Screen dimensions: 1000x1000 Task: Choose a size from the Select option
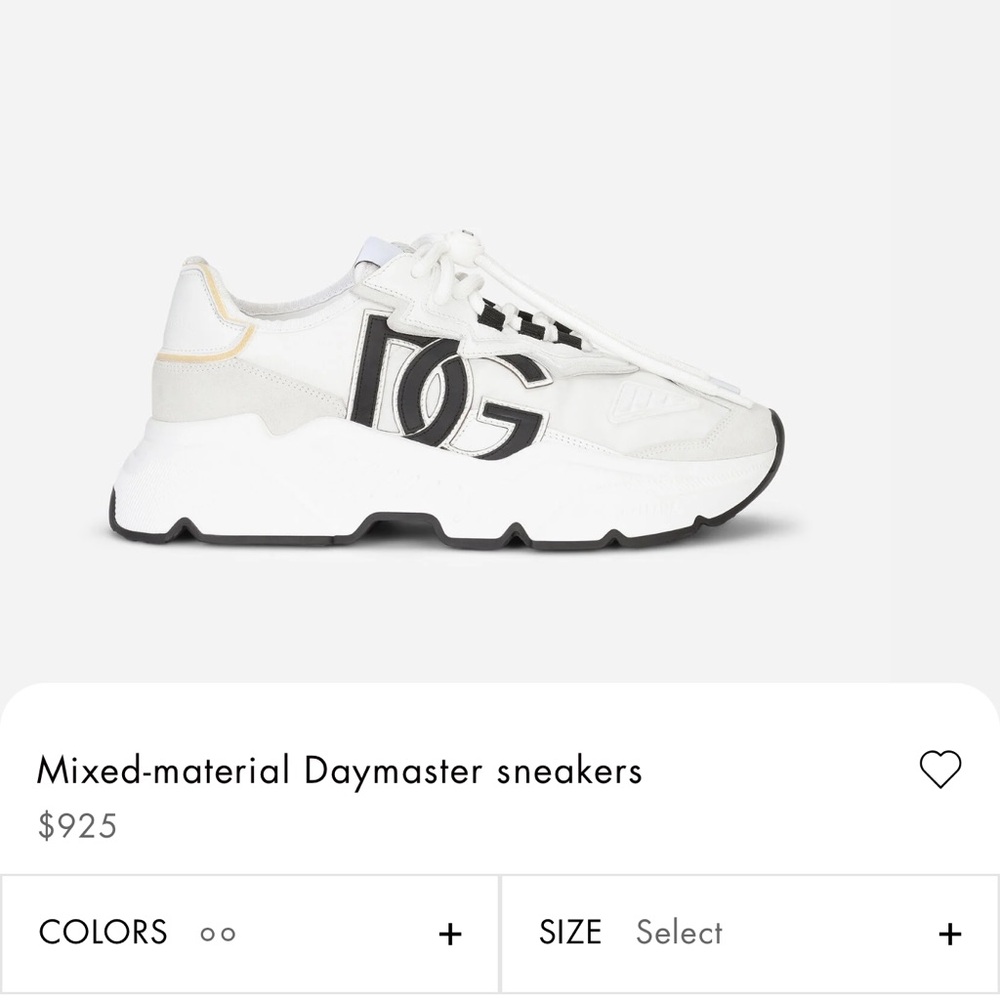[678, 933]
